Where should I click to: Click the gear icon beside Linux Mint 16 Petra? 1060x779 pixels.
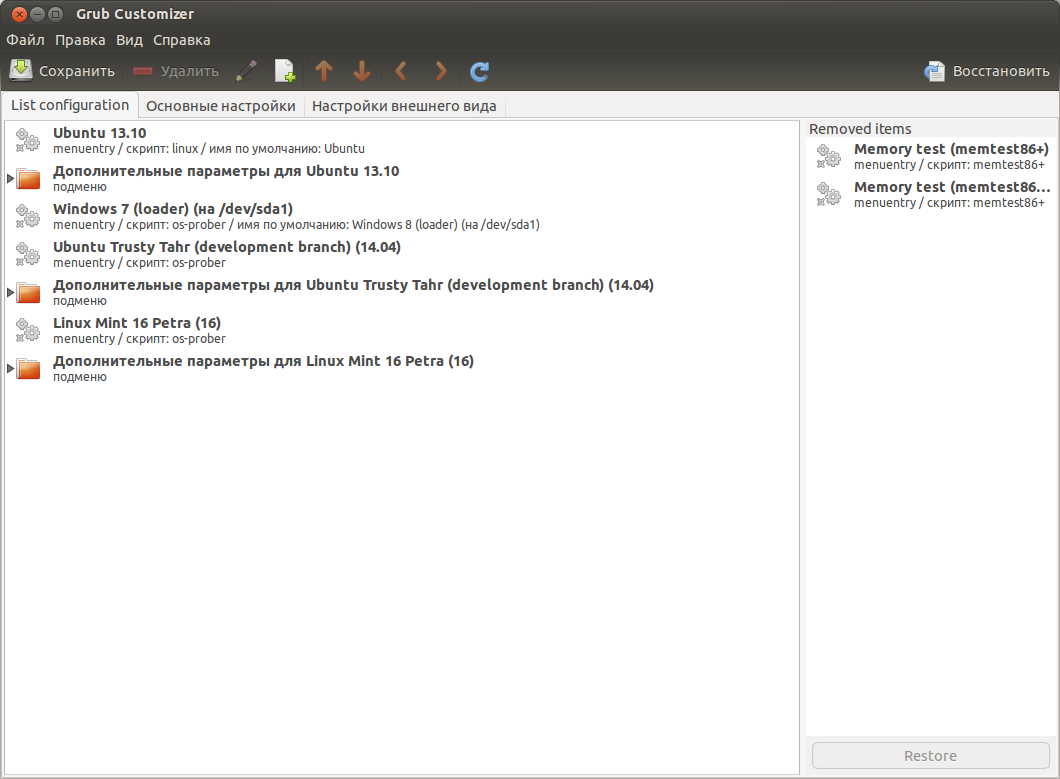pos(28,330)
